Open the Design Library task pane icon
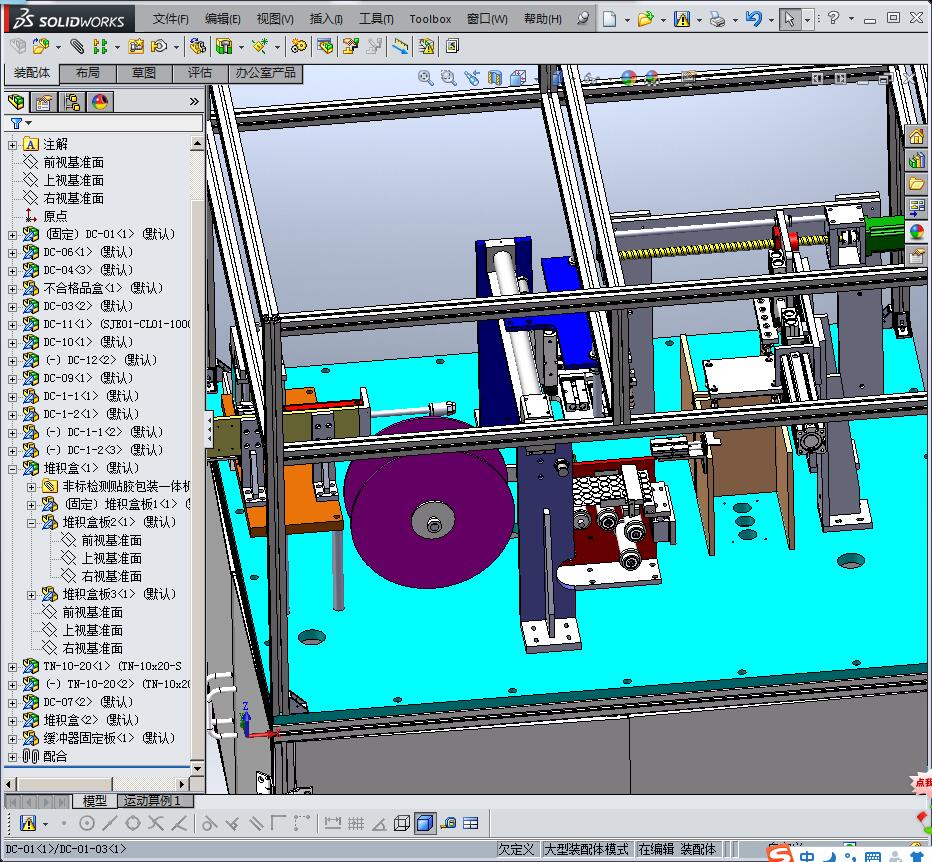 coord(917,160)
